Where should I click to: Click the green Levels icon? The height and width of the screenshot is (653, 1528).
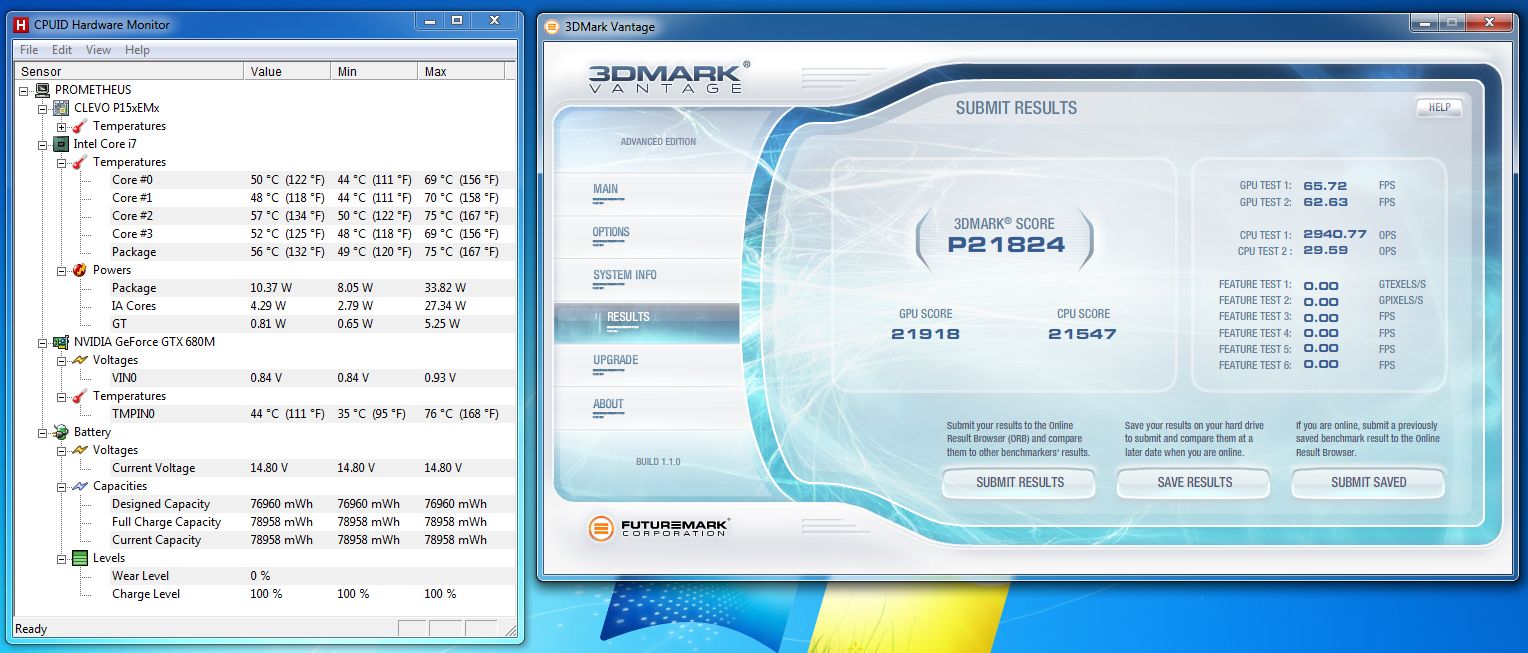coord(80,558)
